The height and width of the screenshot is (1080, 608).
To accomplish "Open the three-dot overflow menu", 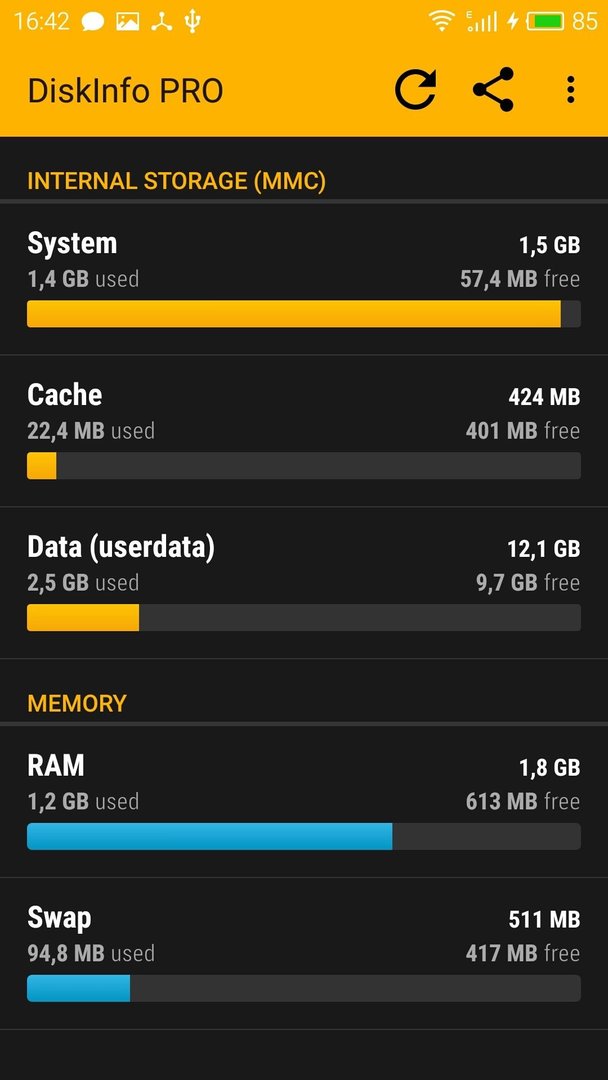I will tap(570, 90).
